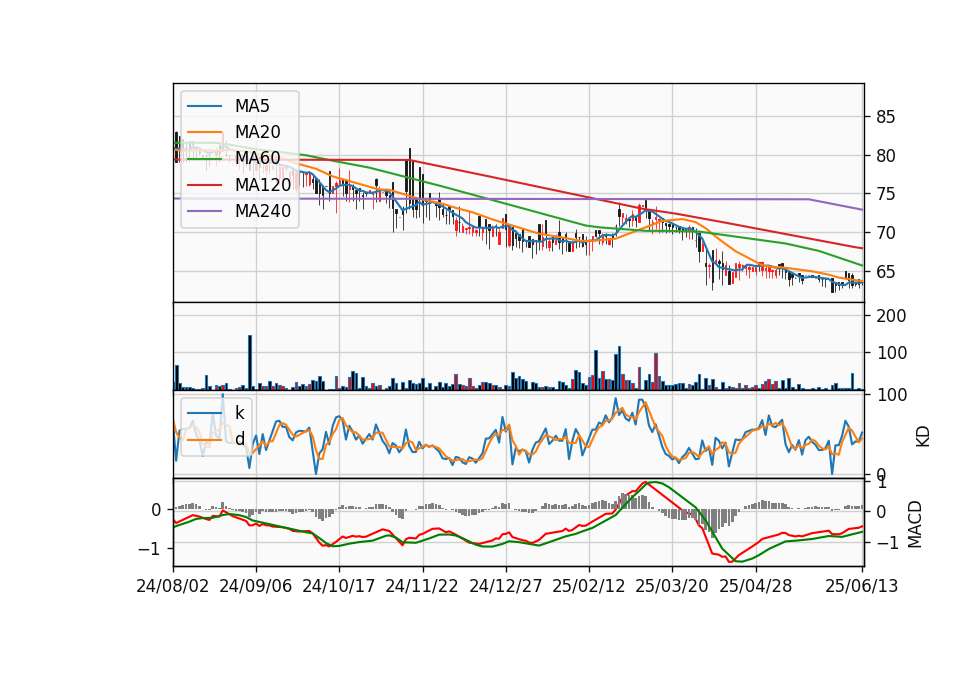
Task: Click the 0 tick on left MACD axis
Action: pos(156,510)
